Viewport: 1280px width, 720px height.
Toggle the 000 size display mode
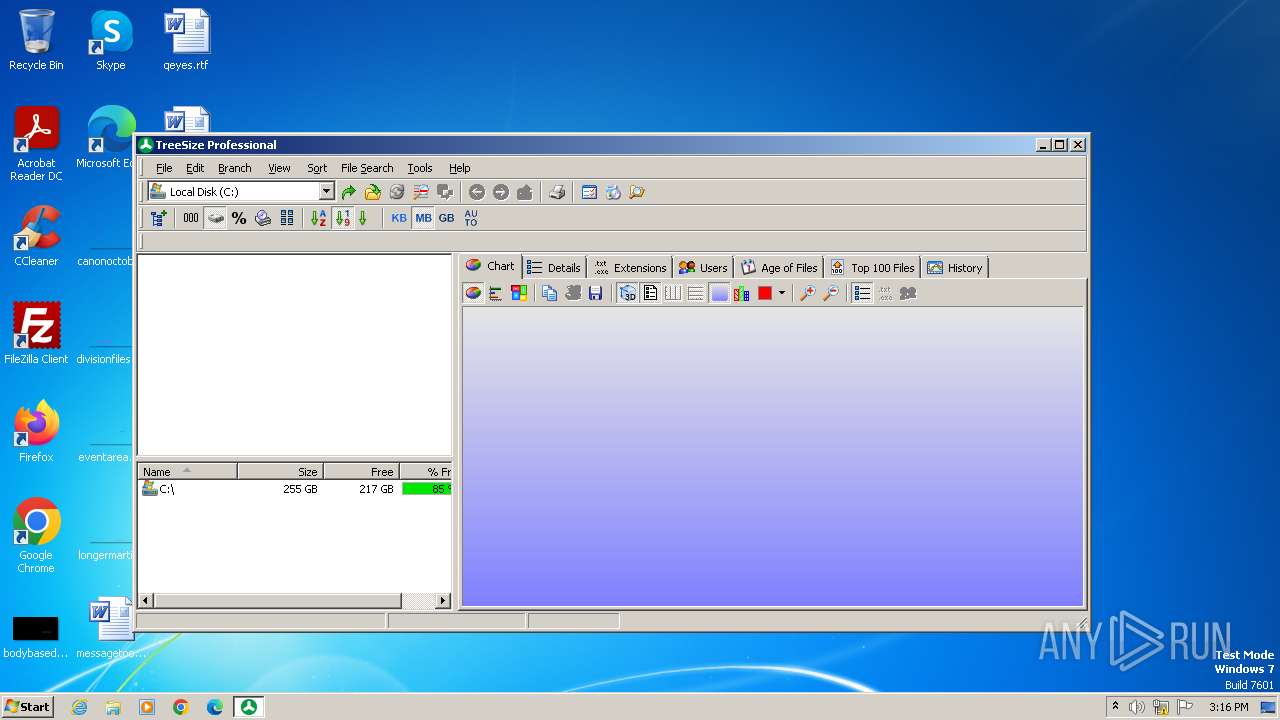coord(191,218)
